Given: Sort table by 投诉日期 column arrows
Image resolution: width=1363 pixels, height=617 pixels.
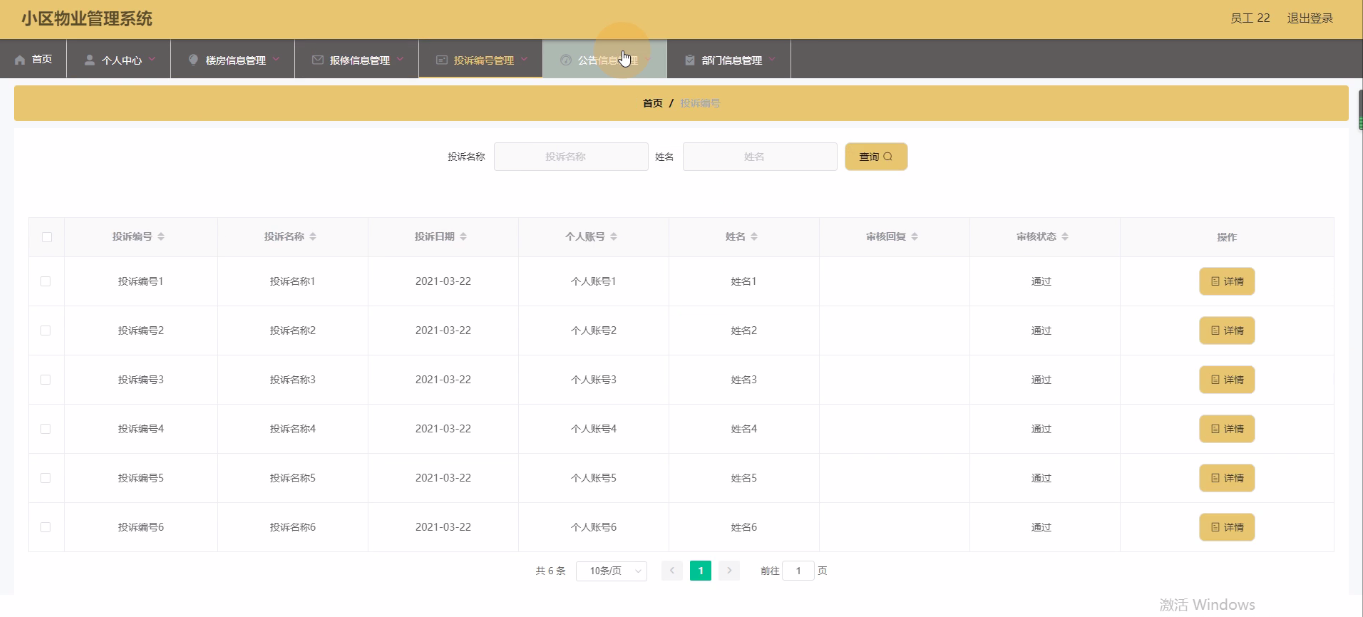Looking at the screenshot, I should (463, 237).
